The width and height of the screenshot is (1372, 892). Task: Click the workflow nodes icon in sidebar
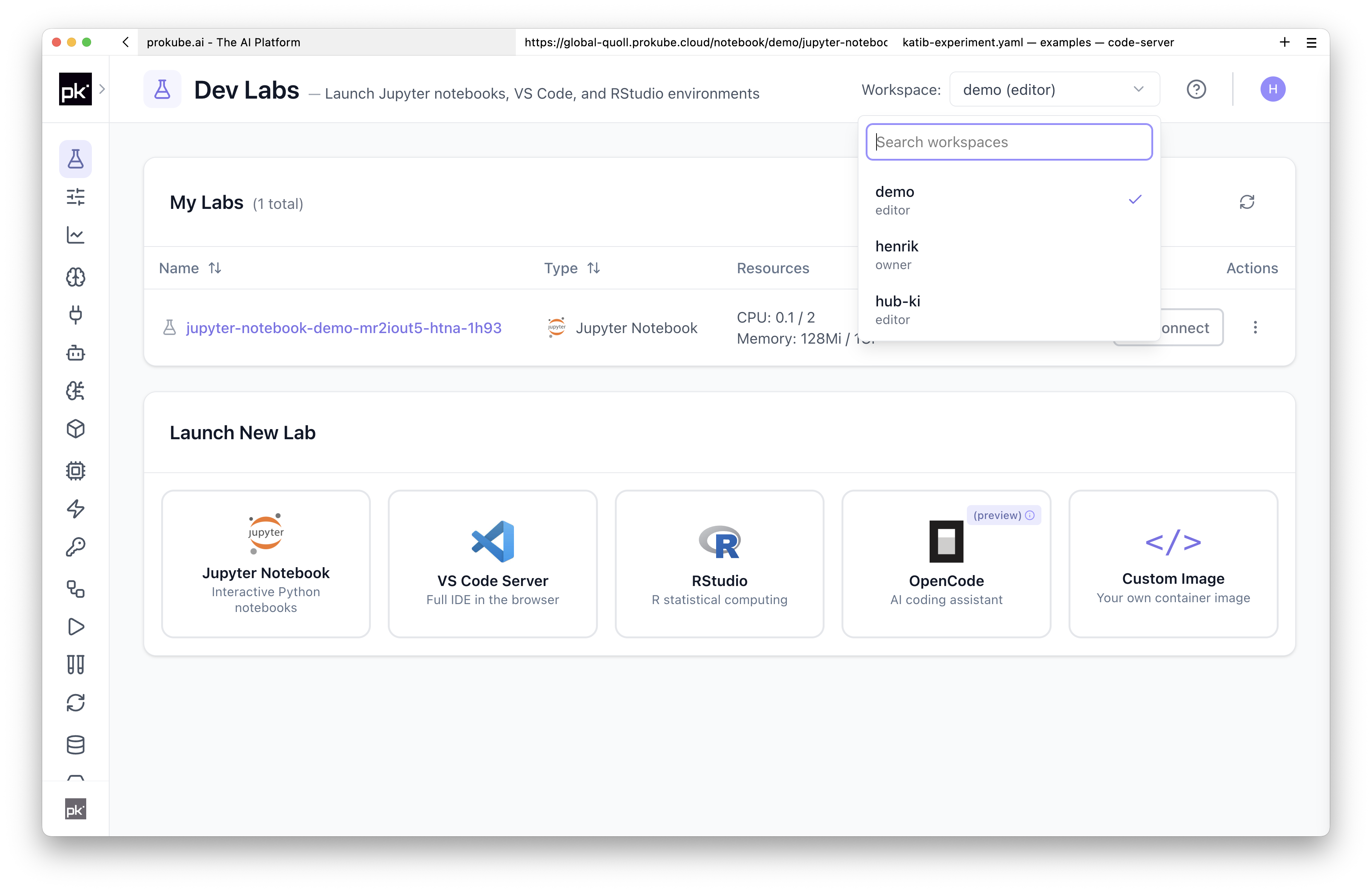tap(76, 589)
